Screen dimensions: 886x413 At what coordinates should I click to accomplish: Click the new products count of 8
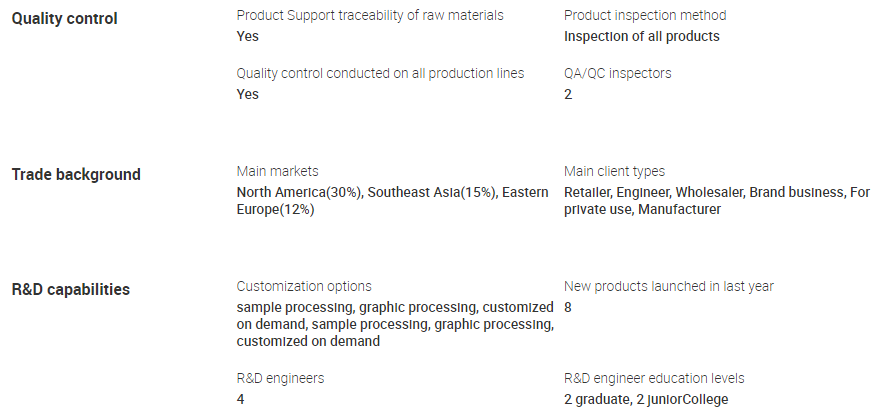click(568, 307)
